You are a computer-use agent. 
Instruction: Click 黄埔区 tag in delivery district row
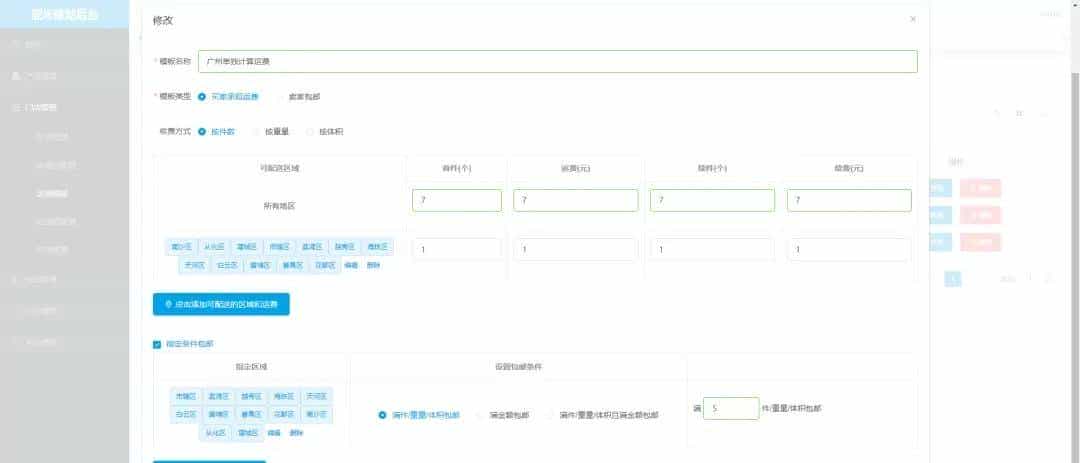(x=260, y=265)
